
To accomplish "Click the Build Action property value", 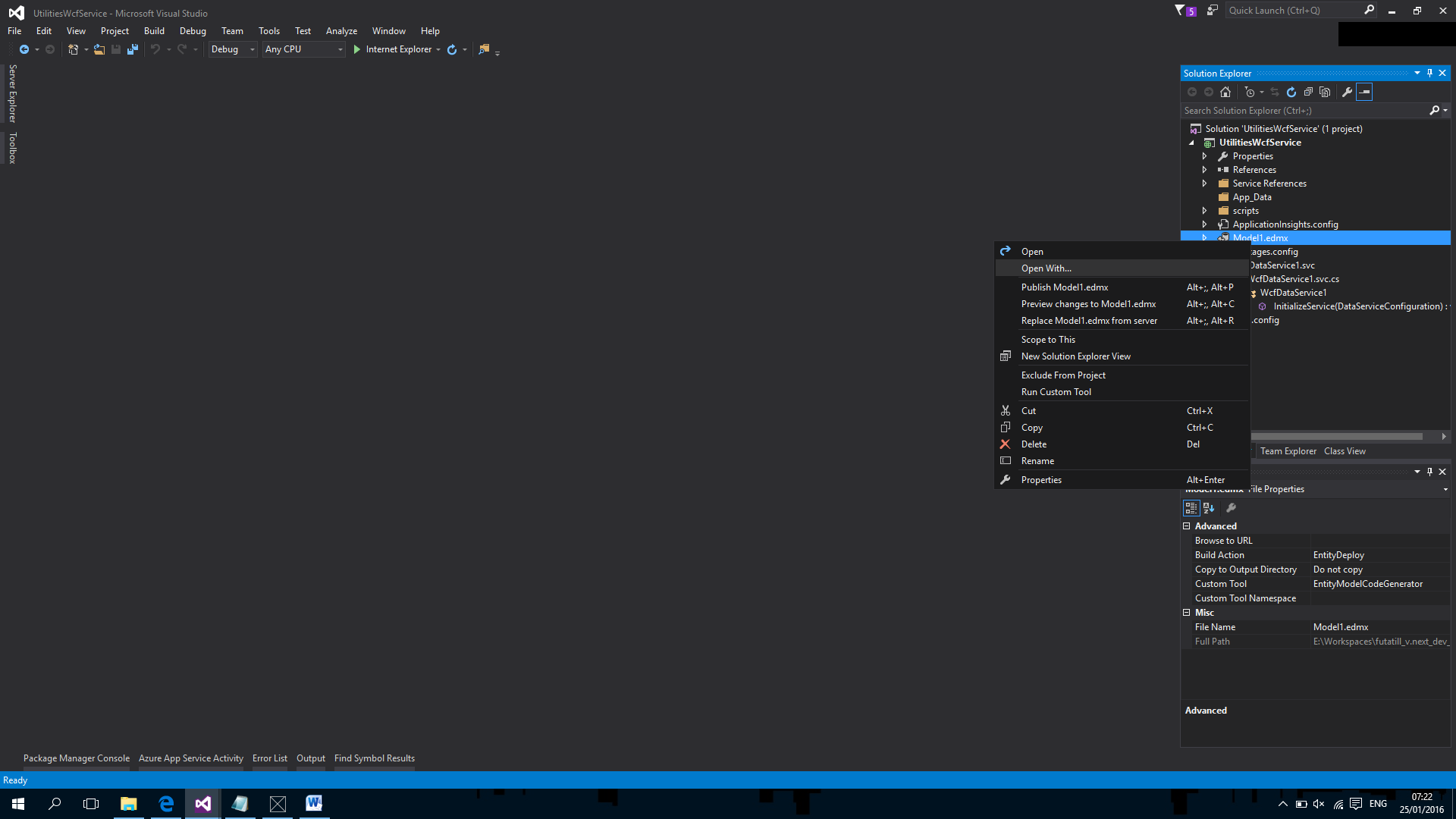I will click(1380, 555).
